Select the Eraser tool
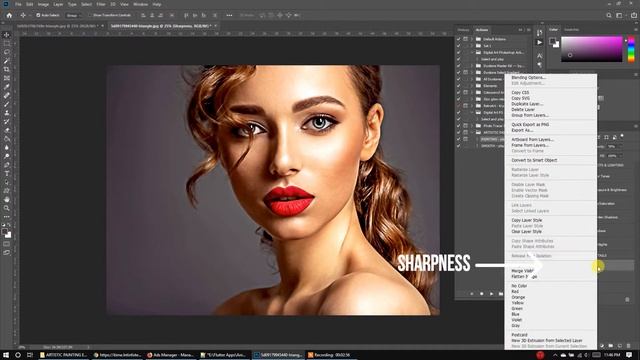 pyautogui.click(x=7, y=130)
